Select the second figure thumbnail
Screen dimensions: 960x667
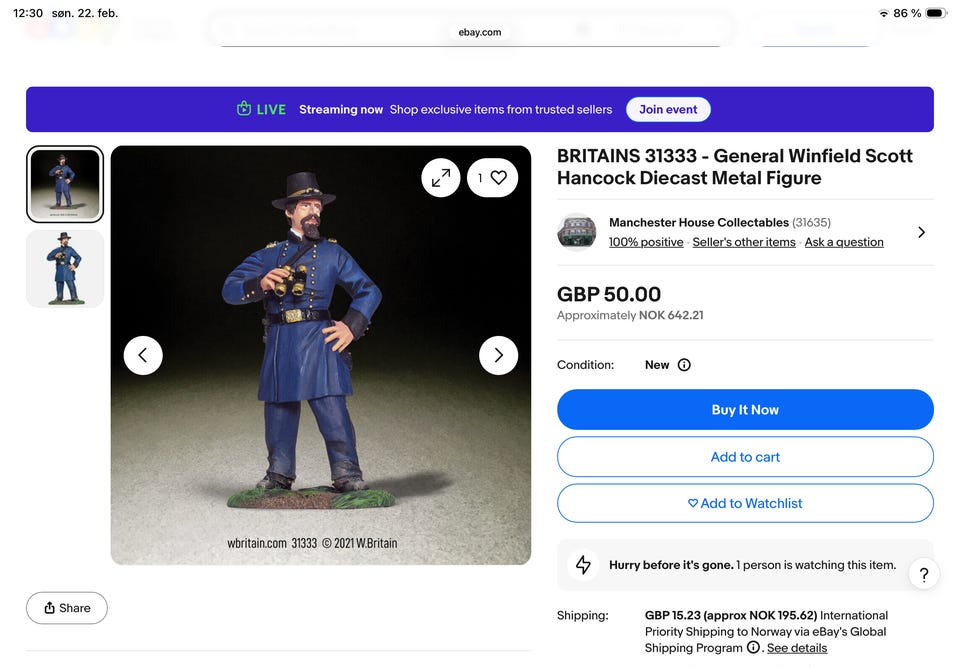coord(65,268)
